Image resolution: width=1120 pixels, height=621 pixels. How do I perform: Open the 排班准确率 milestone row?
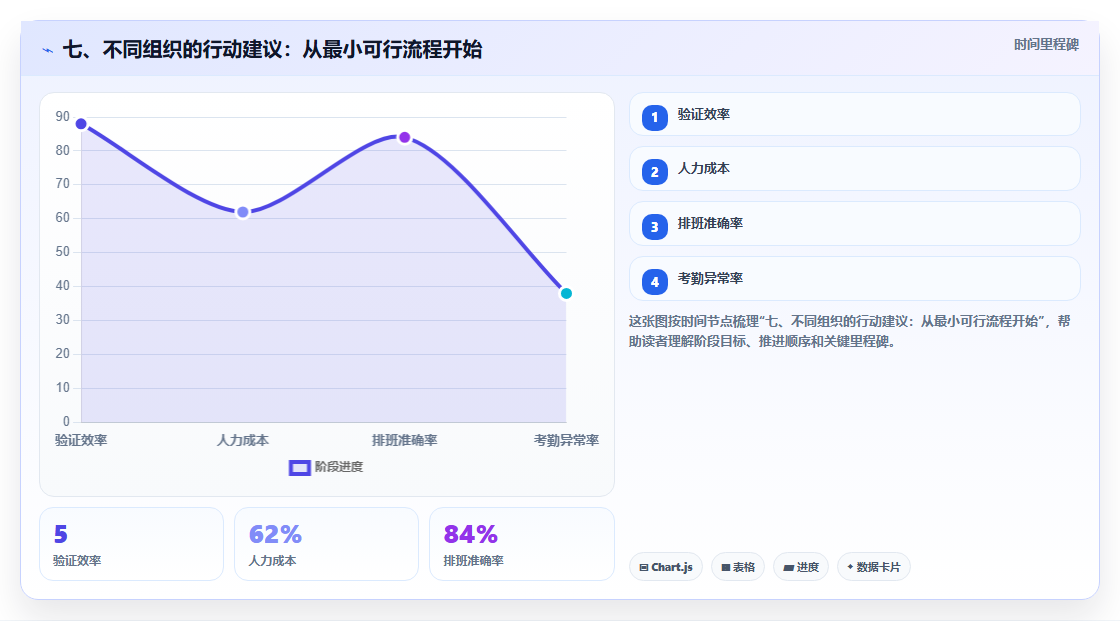pyautogui.click(x=854, y=224)
